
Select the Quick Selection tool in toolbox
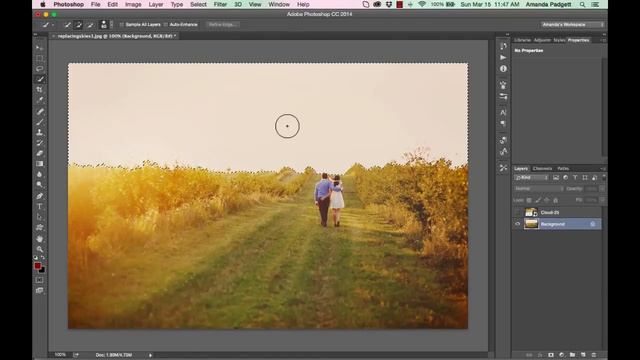tap(40, 79)
